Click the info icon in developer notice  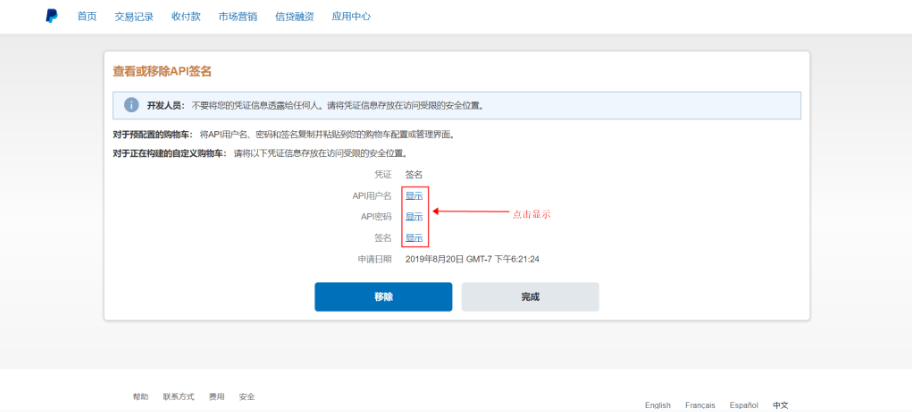[x=132, y=105]
